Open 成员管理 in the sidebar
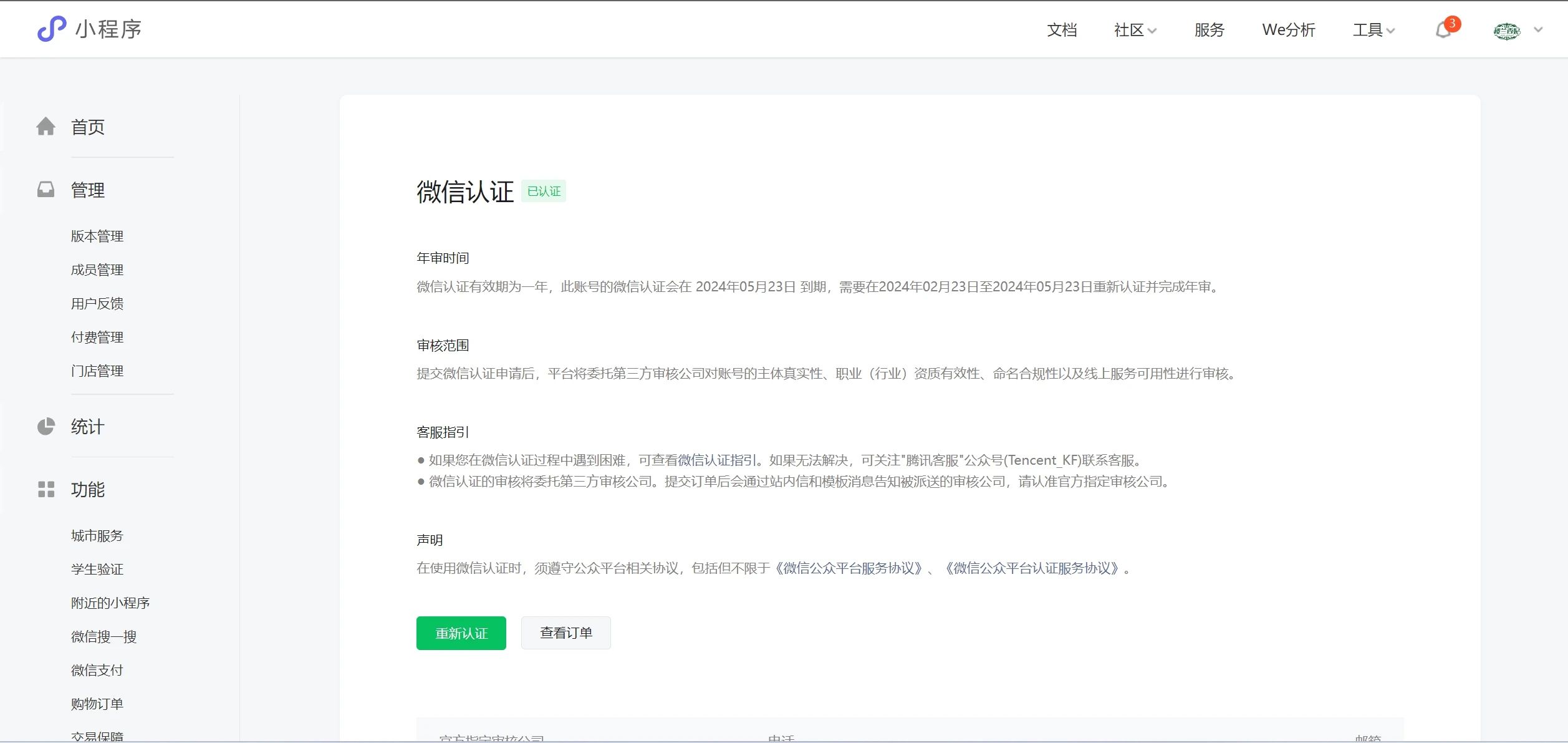 click(97, 270)
